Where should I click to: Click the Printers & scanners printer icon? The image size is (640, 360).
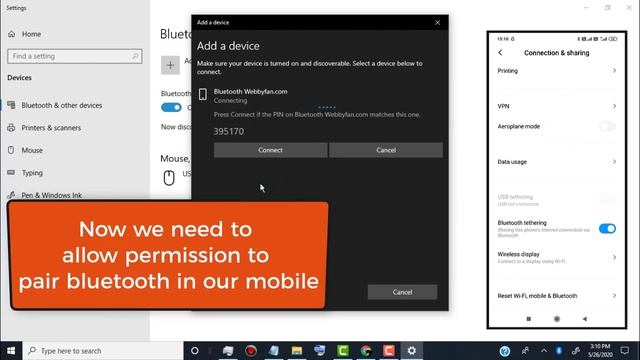click(x=11, y=128)
